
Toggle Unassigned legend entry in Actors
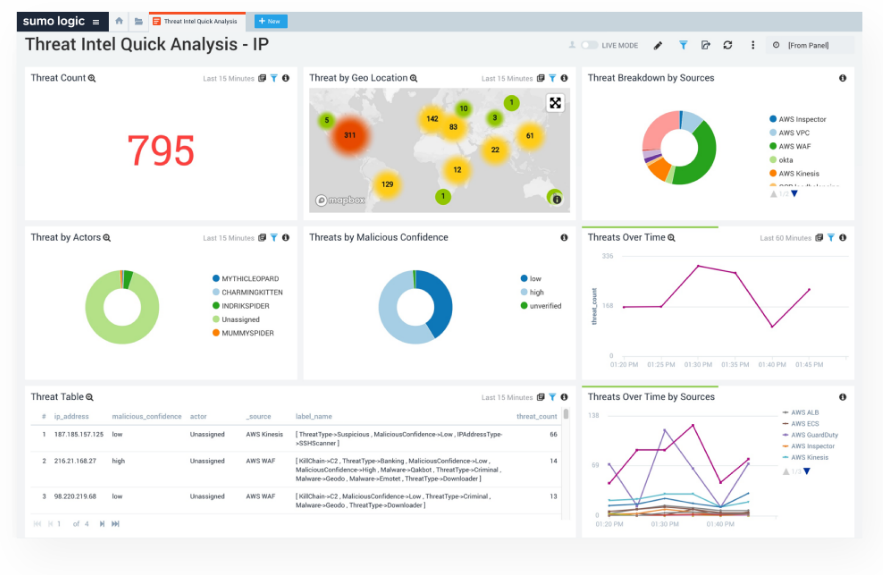point(235,319)
